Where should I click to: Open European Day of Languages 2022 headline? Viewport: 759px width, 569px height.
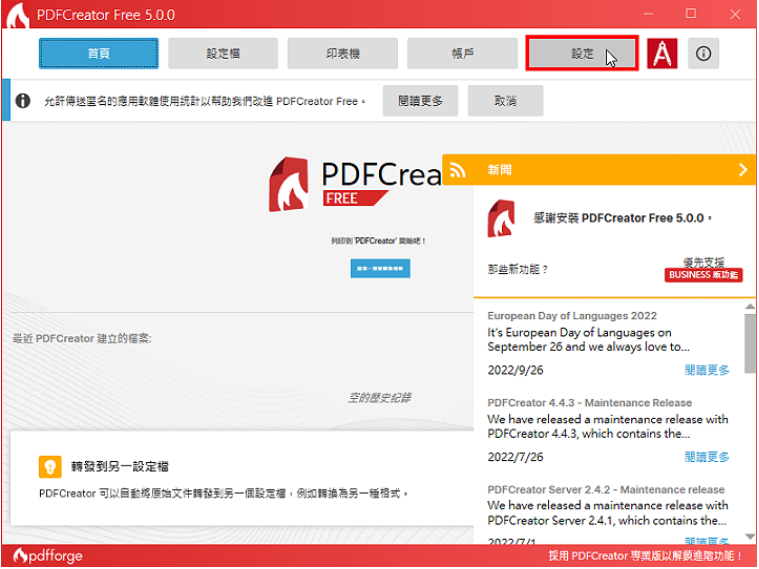click(x=572, y=316)
